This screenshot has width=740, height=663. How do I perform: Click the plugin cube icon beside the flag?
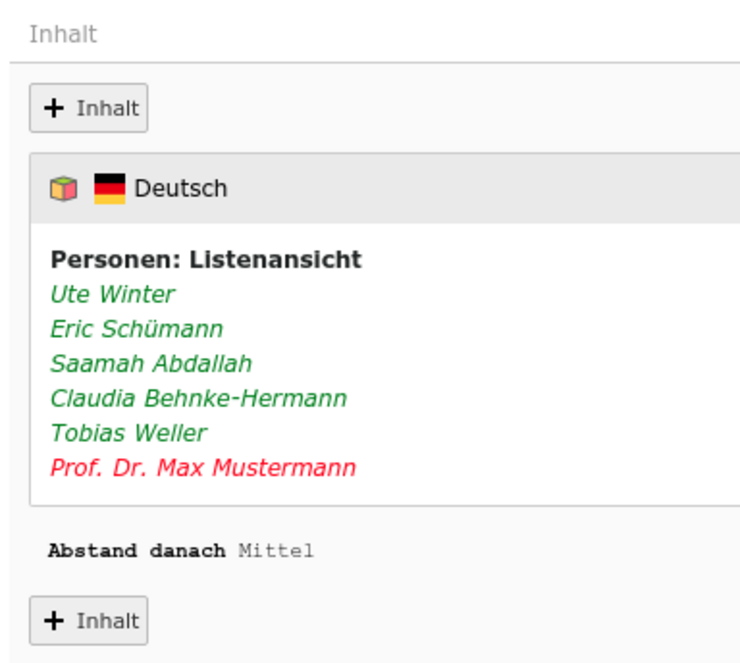point(63,188)
